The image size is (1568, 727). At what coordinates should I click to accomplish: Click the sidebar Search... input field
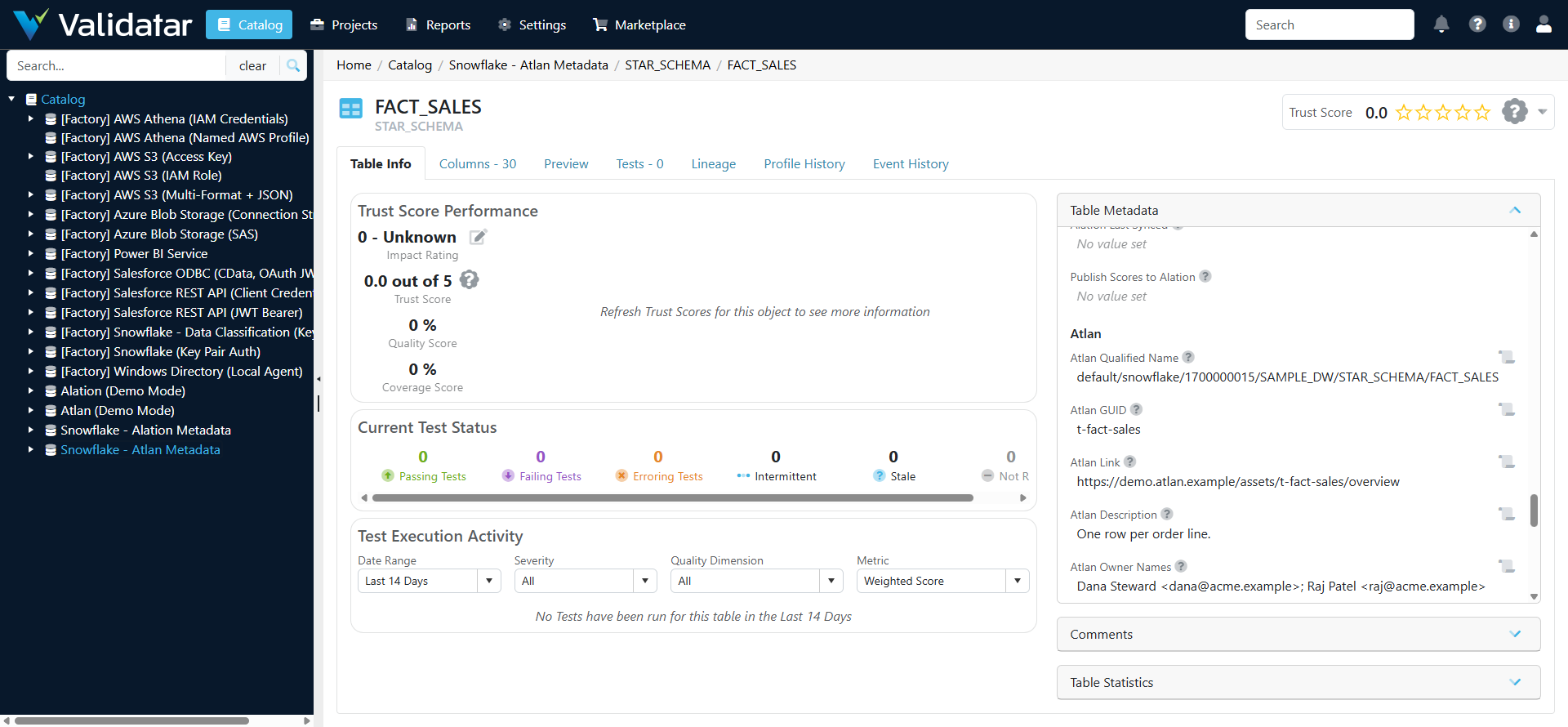pos(116,65)
